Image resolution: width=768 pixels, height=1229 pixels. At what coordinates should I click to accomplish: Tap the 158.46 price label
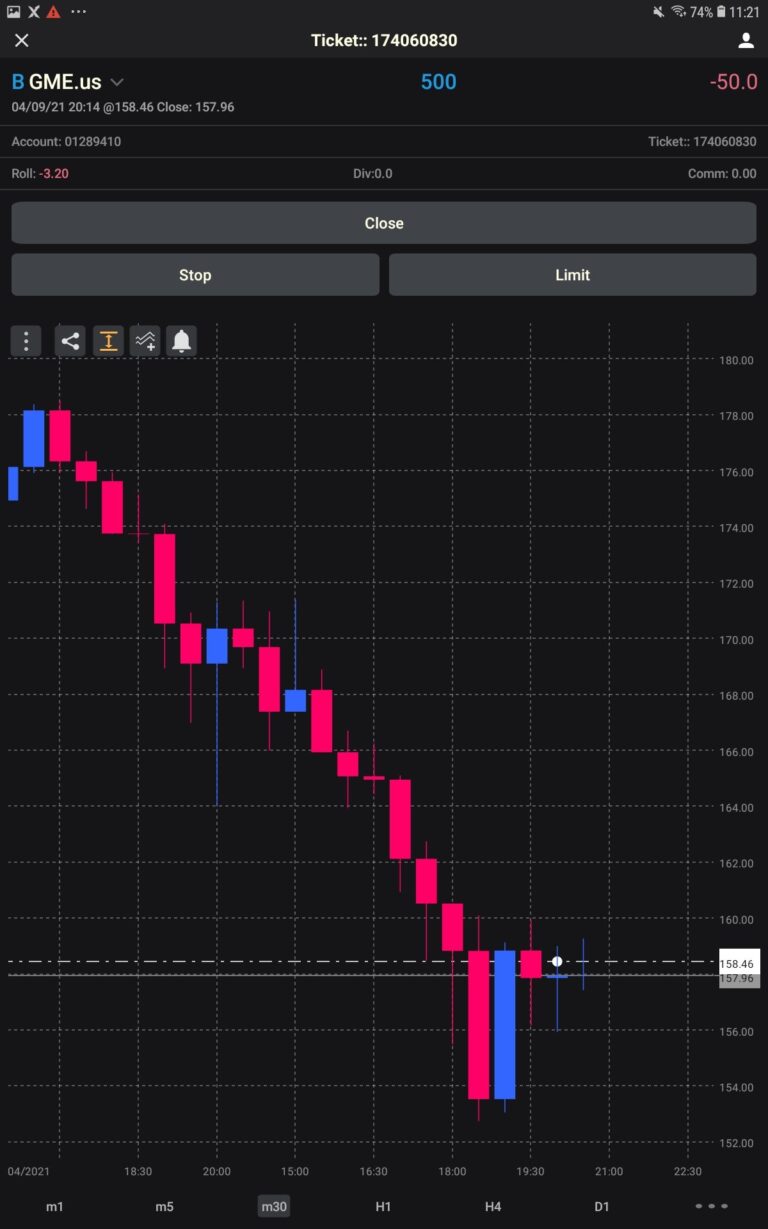(738, 964)
